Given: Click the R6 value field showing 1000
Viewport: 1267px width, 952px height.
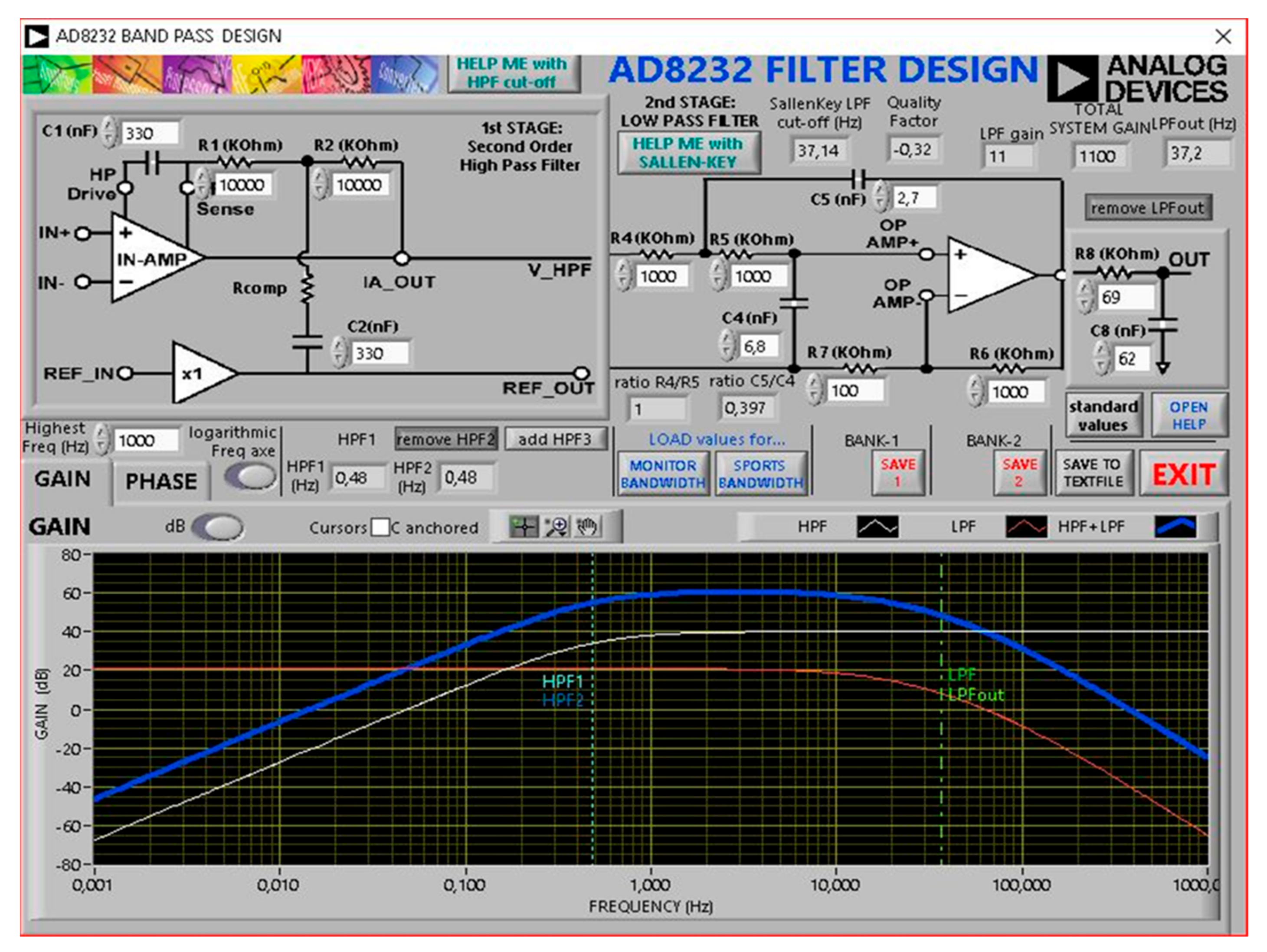Looking at the screenshot, I should point(1015,392).
